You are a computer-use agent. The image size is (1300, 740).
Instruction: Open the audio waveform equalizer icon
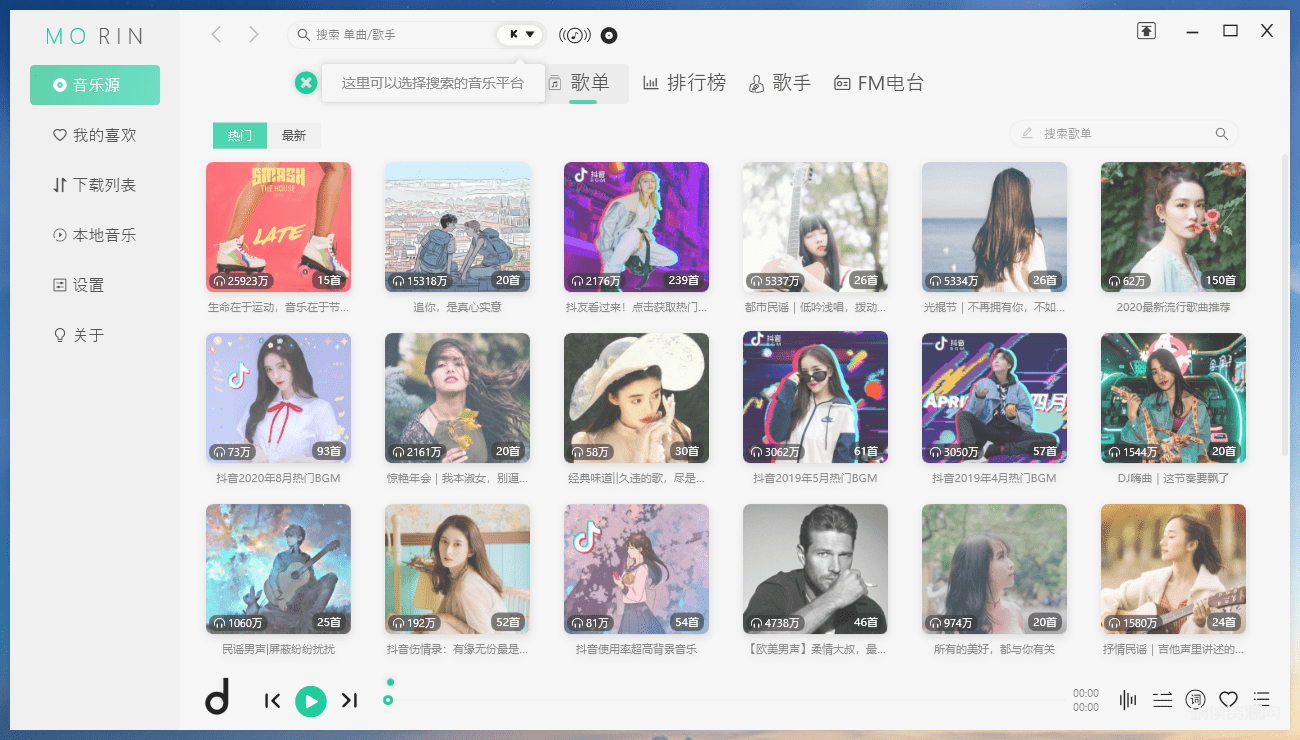(x=1128, y=700)
